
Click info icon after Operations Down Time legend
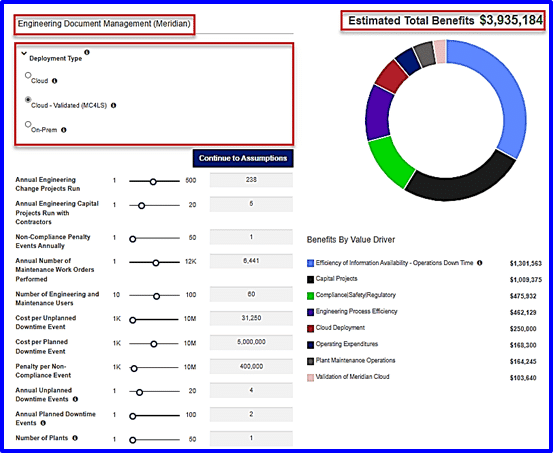pyautogui.click(x=479, y=263)
